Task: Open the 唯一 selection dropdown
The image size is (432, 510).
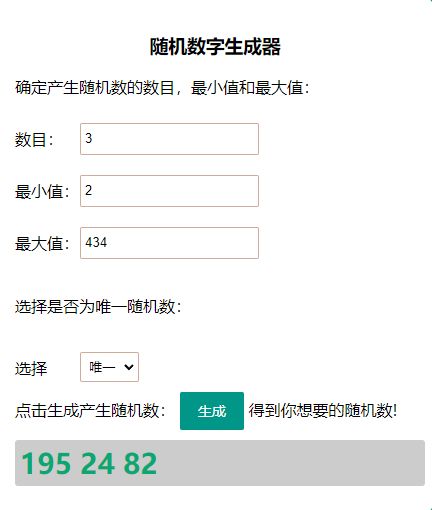Action: (x=109, y=367)
